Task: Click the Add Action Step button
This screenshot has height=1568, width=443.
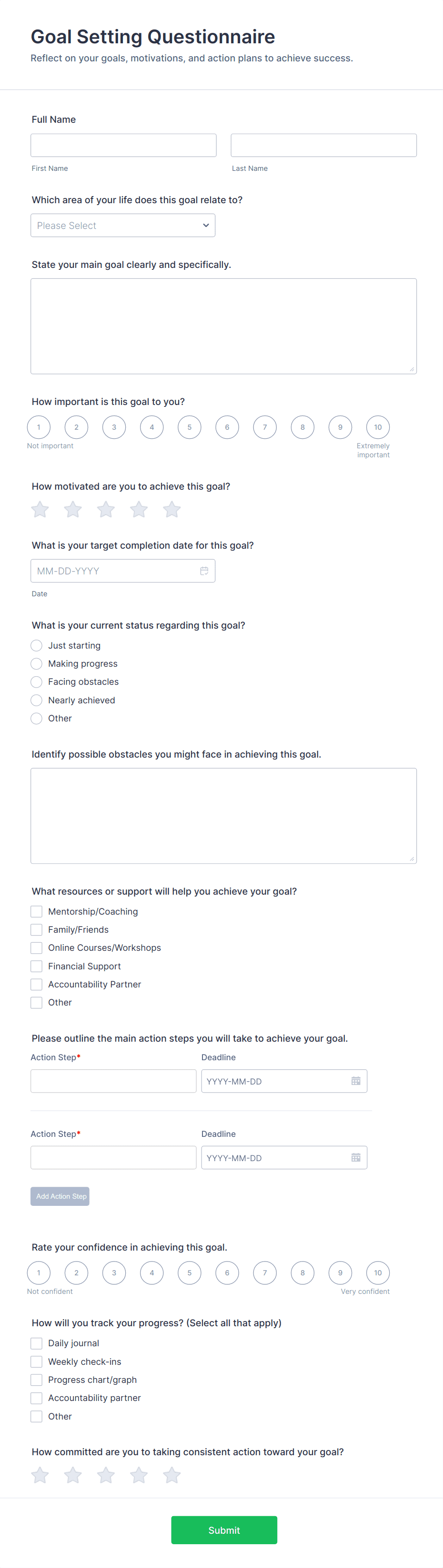Action: pyautogui.click(x=60, y=1196)
